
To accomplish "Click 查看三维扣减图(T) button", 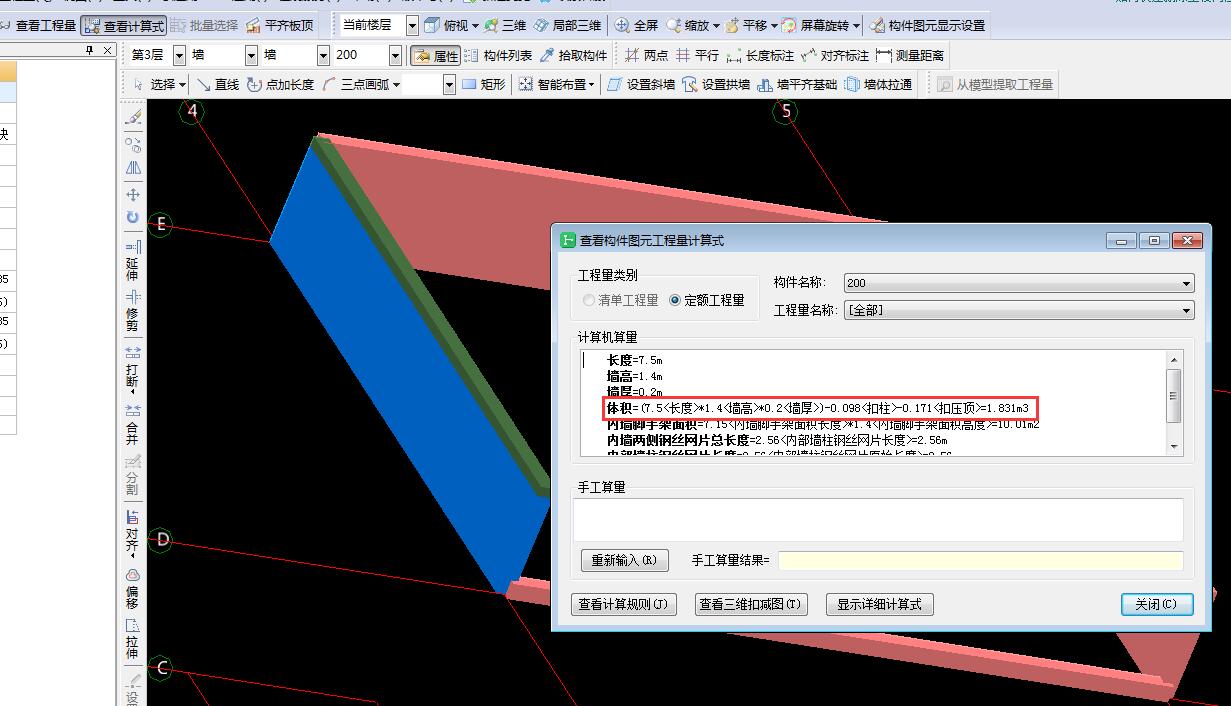I will point(751,605).
